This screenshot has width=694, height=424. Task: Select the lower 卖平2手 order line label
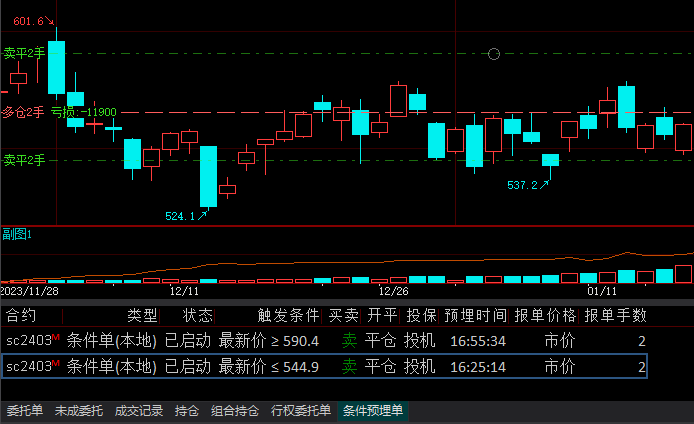click(x=23, y=160)
